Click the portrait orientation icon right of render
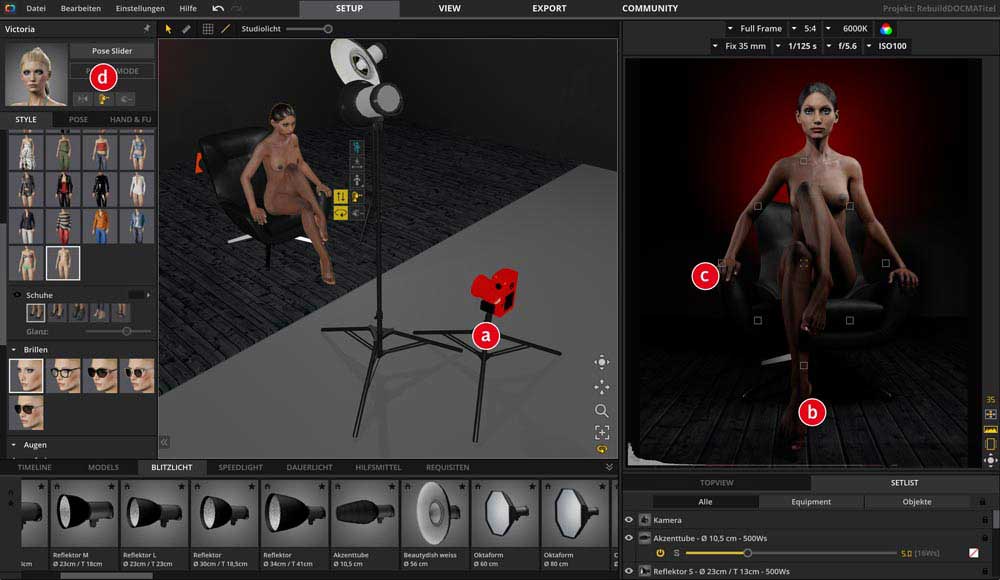Screen dimensions: 1000x580 990,444
